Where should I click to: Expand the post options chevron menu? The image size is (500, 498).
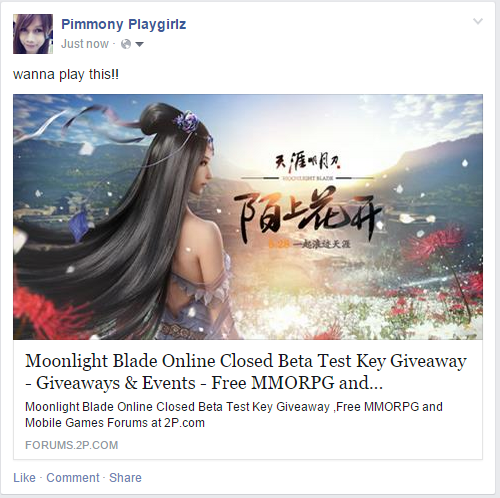[478, 22]
